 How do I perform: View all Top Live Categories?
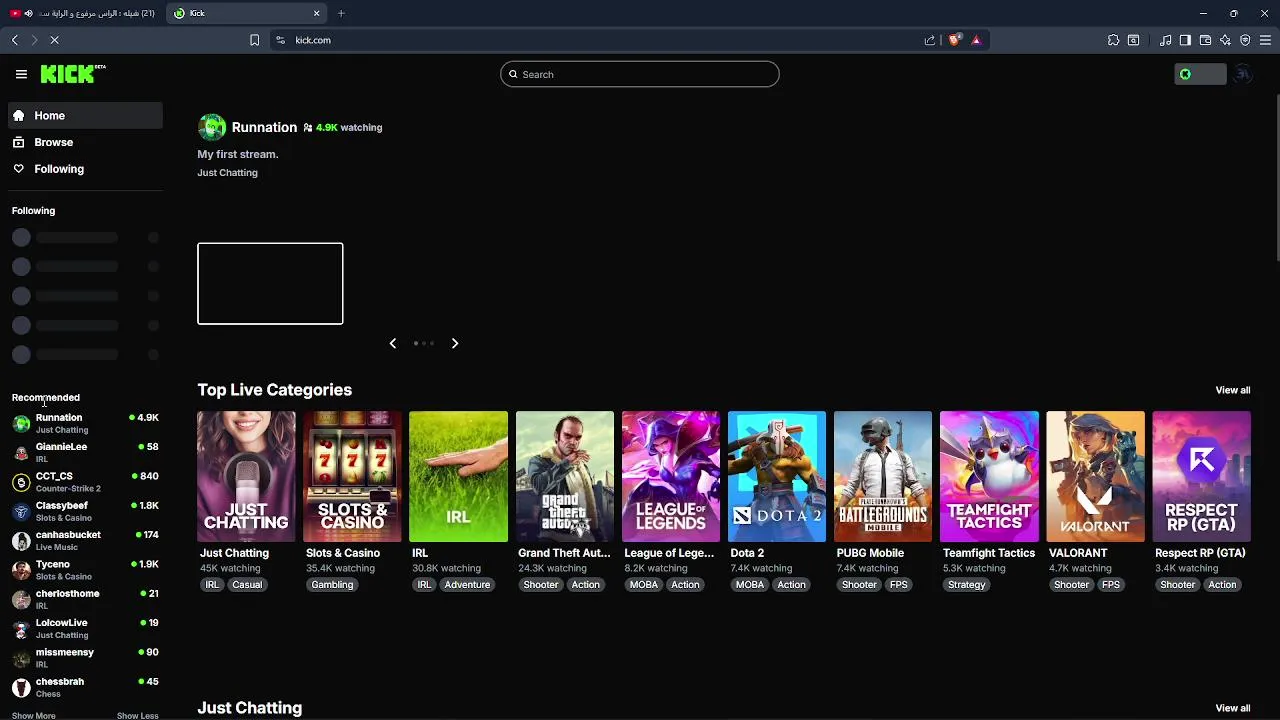click(x=1232, y=390)
